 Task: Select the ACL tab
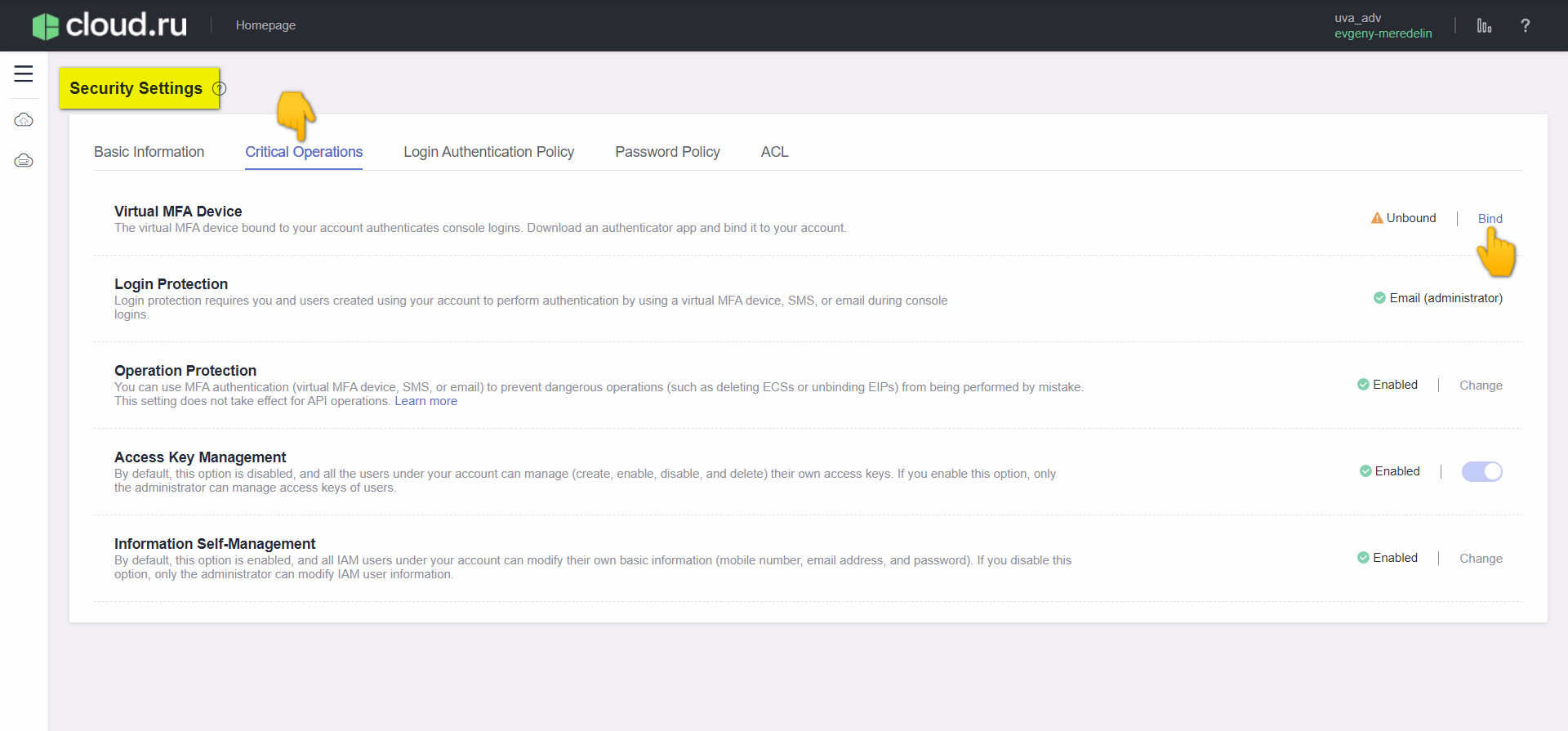point(774,152)
